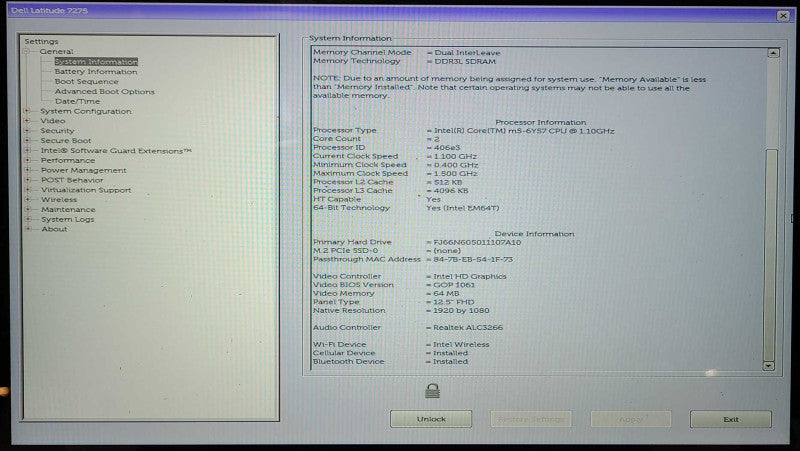Screen dimensions: 800x451
Task: Select System Information in the tree
Action: 96,62
